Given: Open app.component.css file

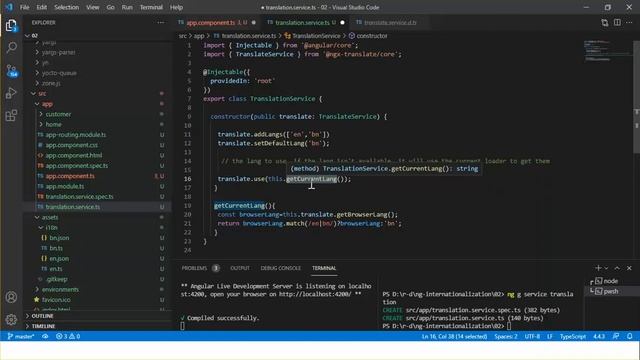Looking at the screenshot, I should (71, 145).
